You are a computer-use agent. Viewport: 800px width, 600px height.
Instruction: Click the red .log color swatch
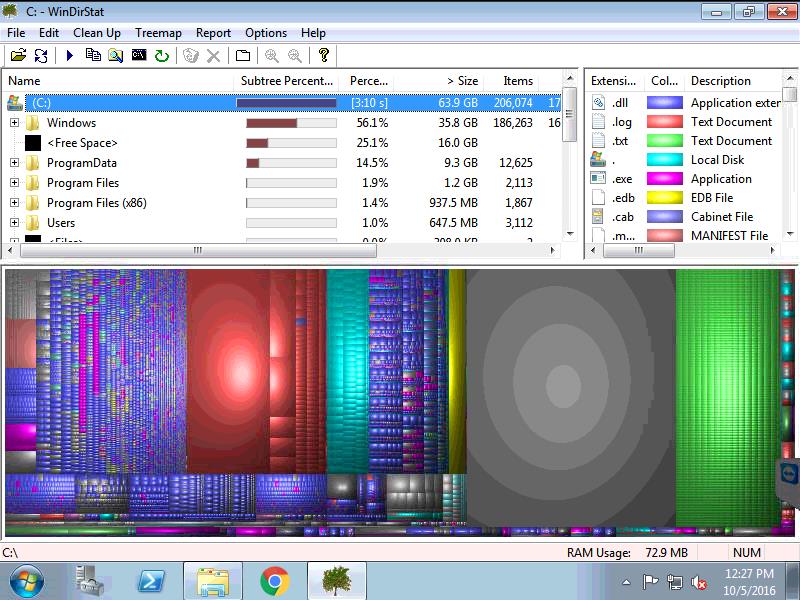point(665,121)
